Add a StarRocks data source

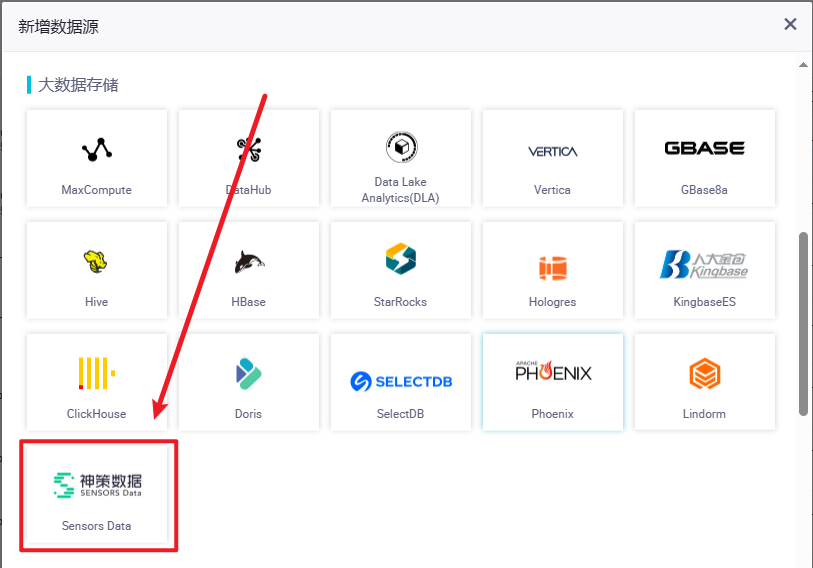[x=401, y=270]
